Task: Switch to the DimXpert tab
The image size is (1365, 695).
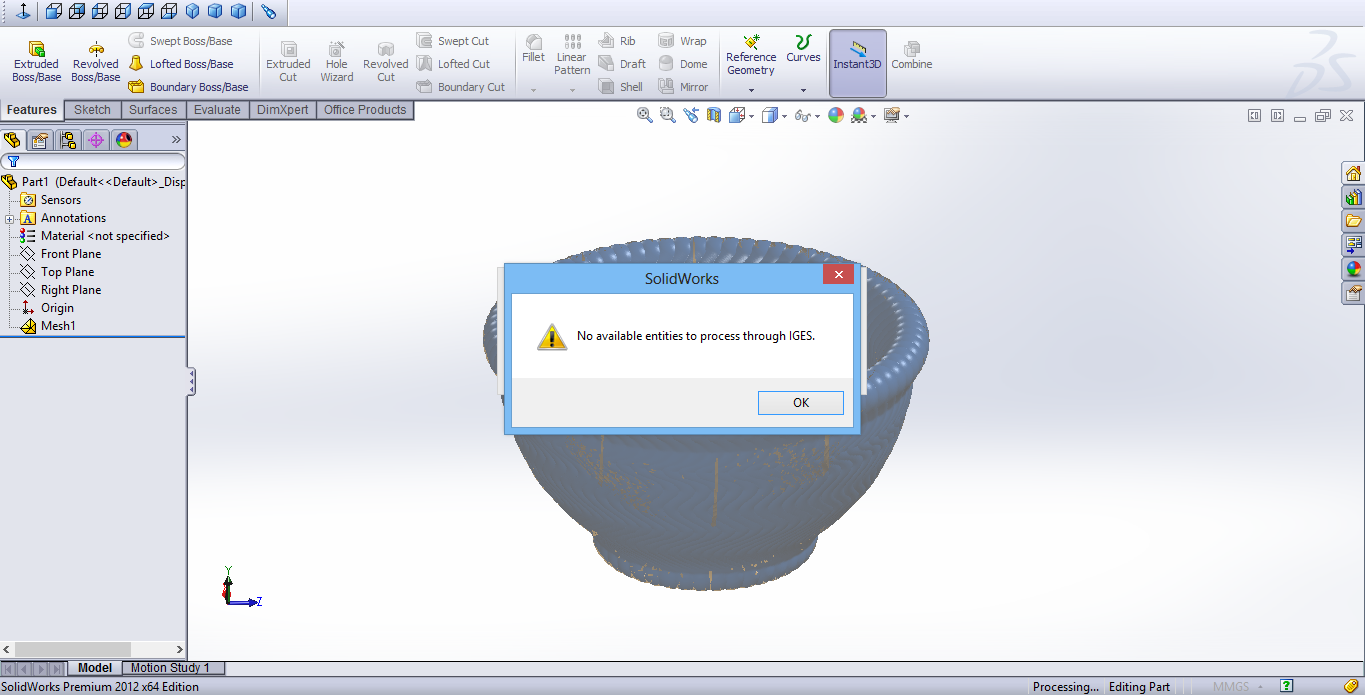Action: click(x=283, y=110)
